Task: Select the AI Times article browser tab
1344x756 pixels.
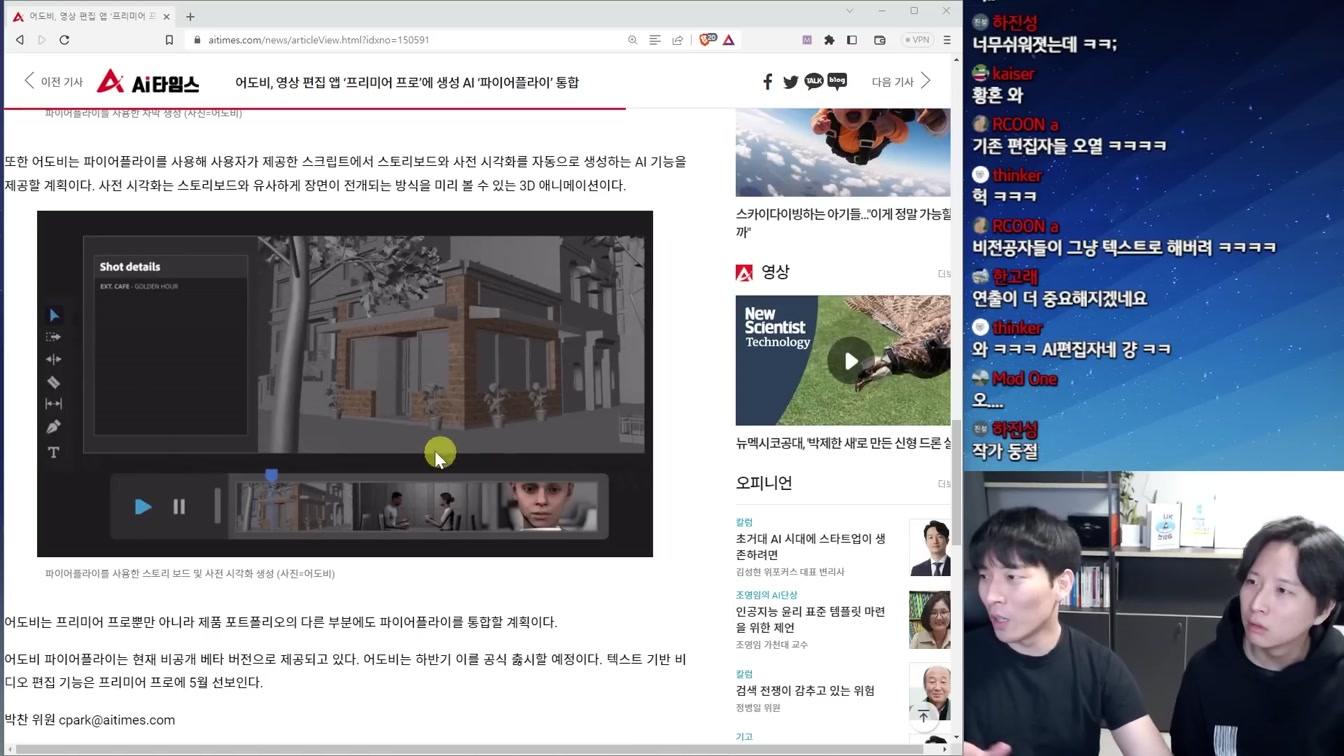Action: coord(92,16)
